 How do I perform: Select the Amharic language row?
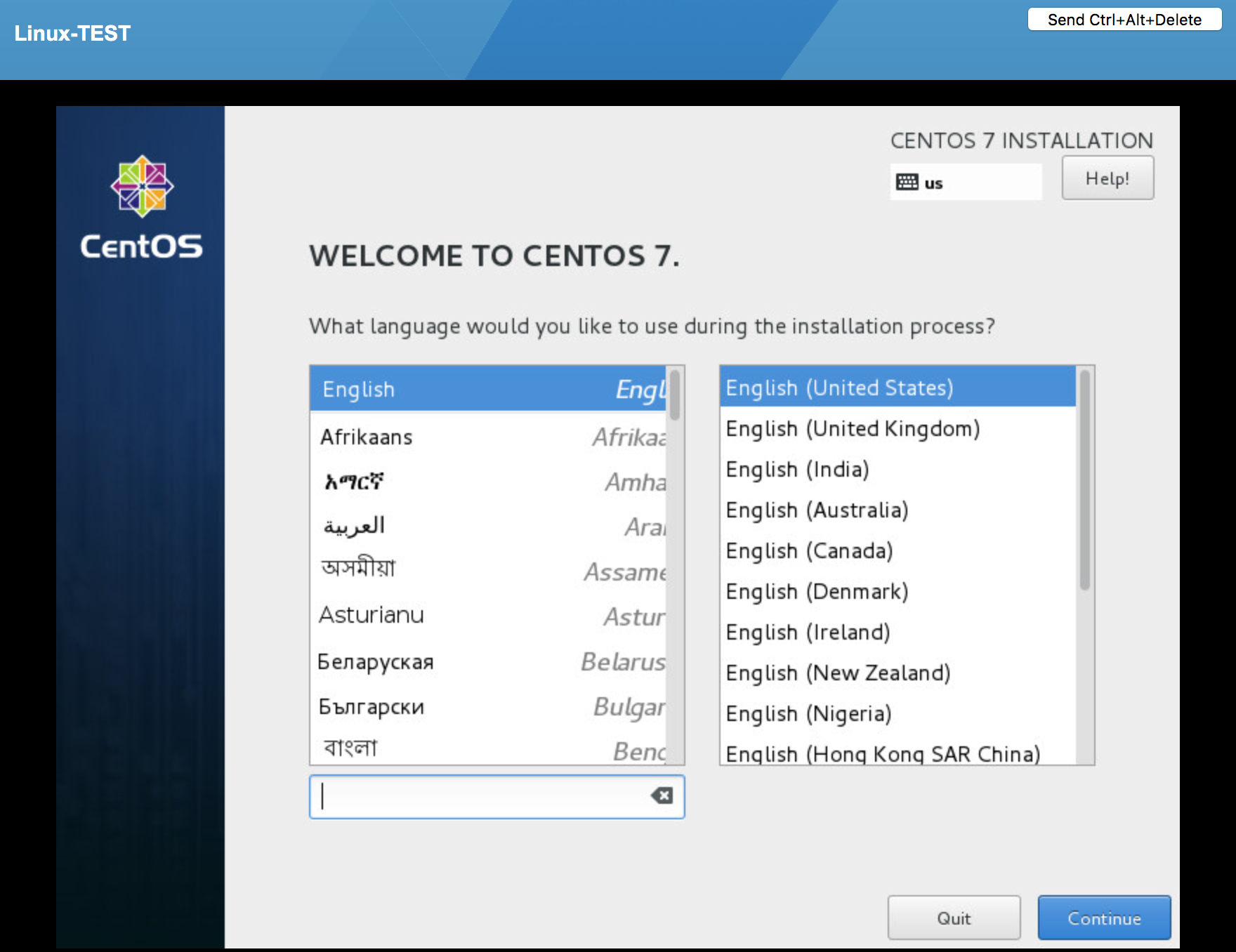tap(488, 482)
